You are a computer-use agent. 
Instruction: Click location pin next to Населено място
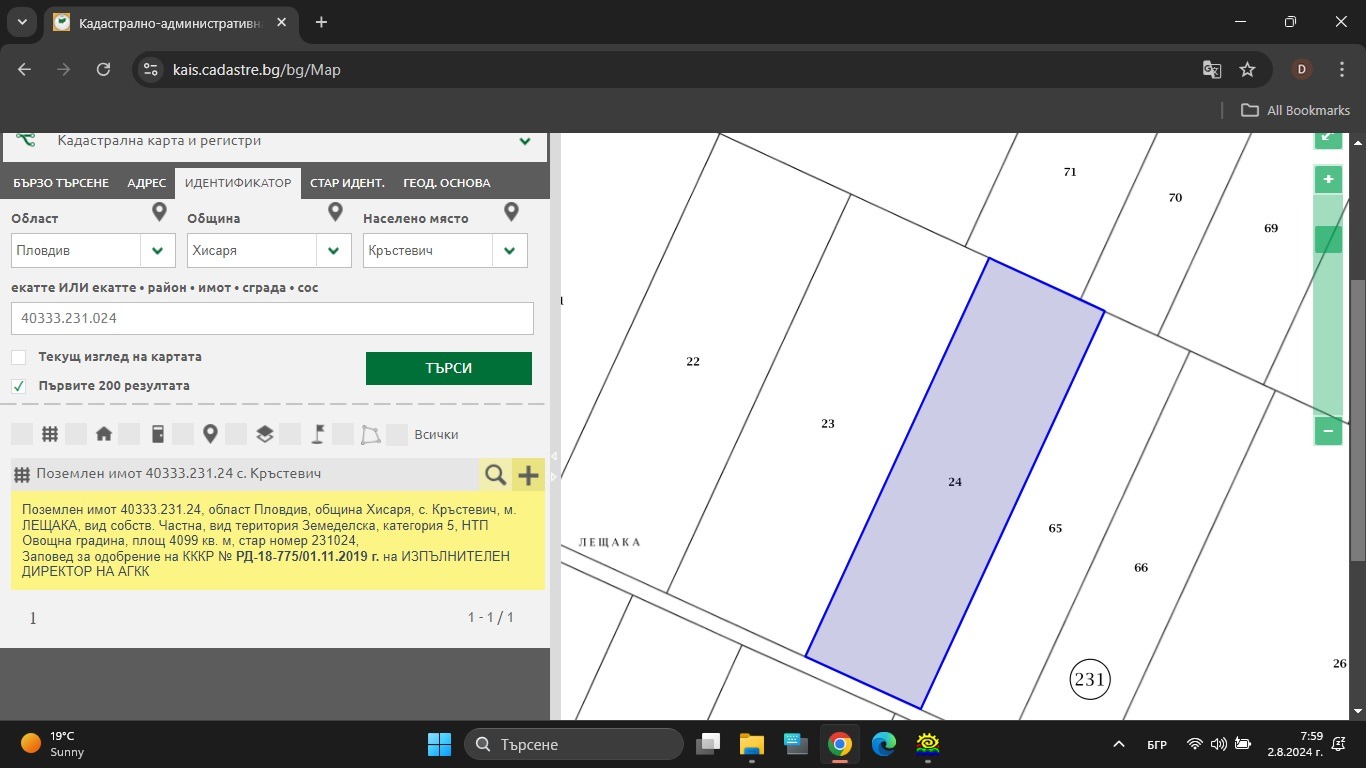[511, 213]
